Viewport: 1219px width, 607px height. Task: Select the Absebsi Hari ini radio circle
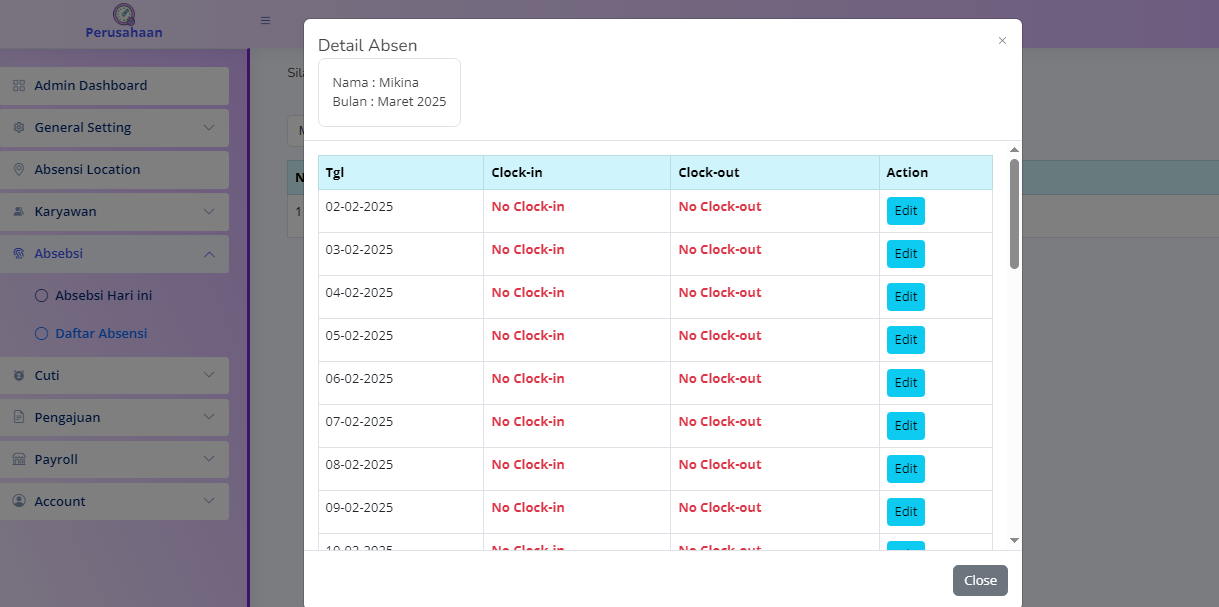point(41,296)
